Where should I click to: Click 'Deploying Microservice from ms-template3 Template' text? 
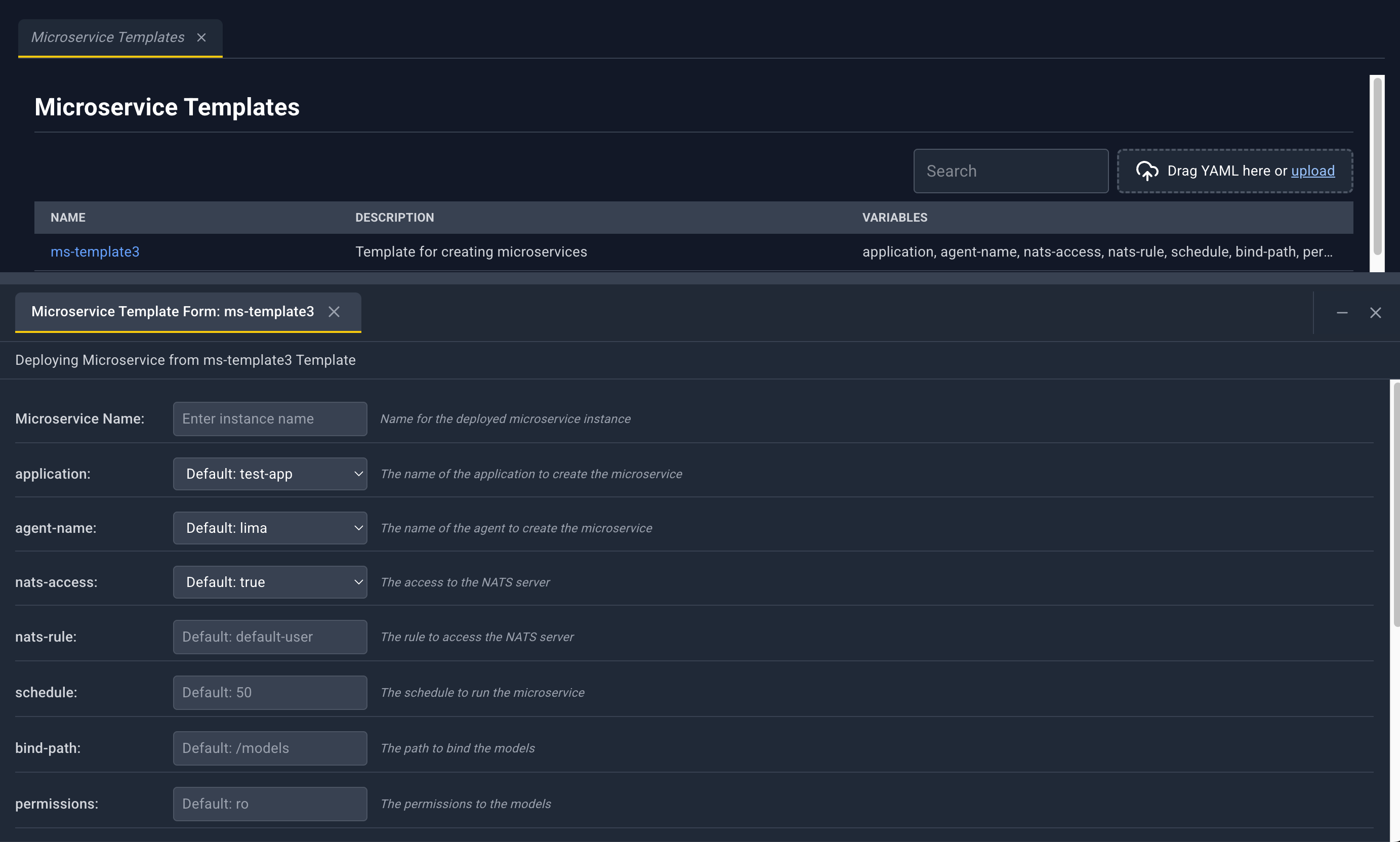(x=186, y=360)
